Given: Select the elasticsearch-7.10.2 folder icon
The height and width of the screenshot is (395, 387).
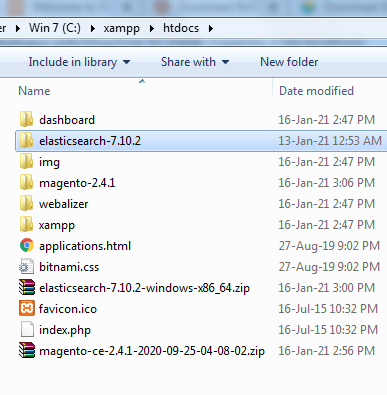Looking at the screenshot, I should tap(26, 140).
